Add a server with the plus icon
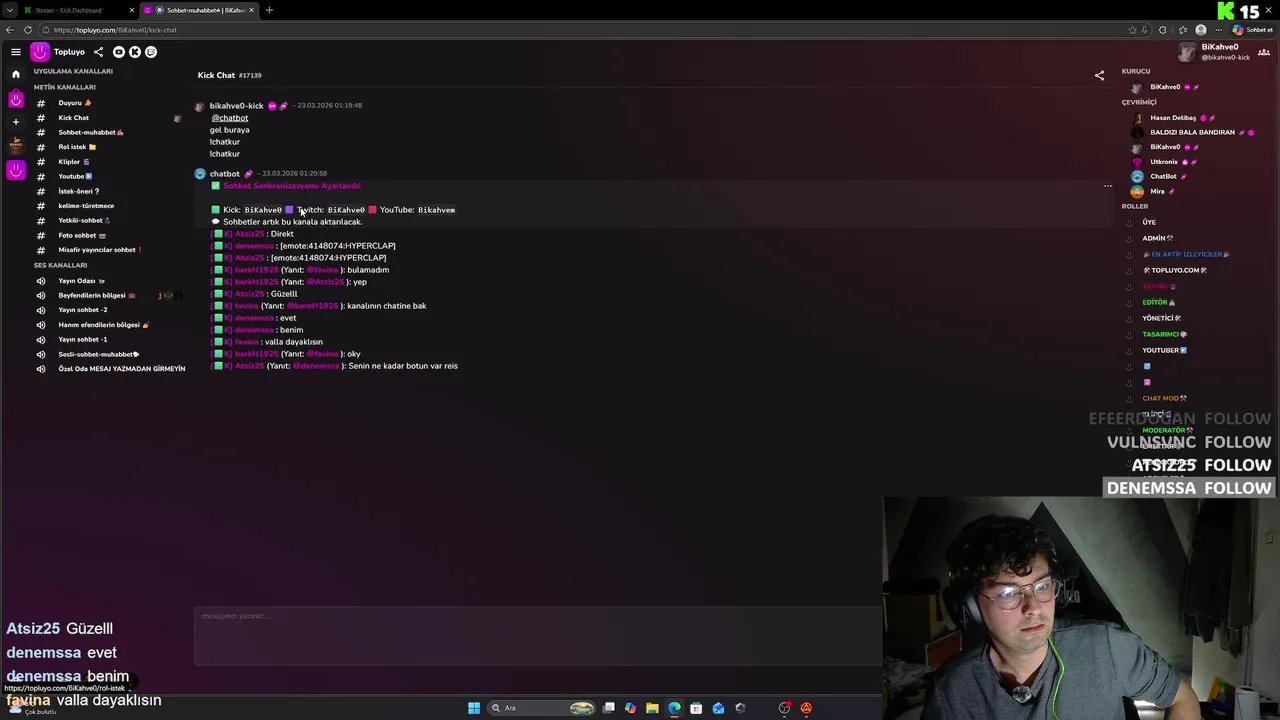 point(15,122)
